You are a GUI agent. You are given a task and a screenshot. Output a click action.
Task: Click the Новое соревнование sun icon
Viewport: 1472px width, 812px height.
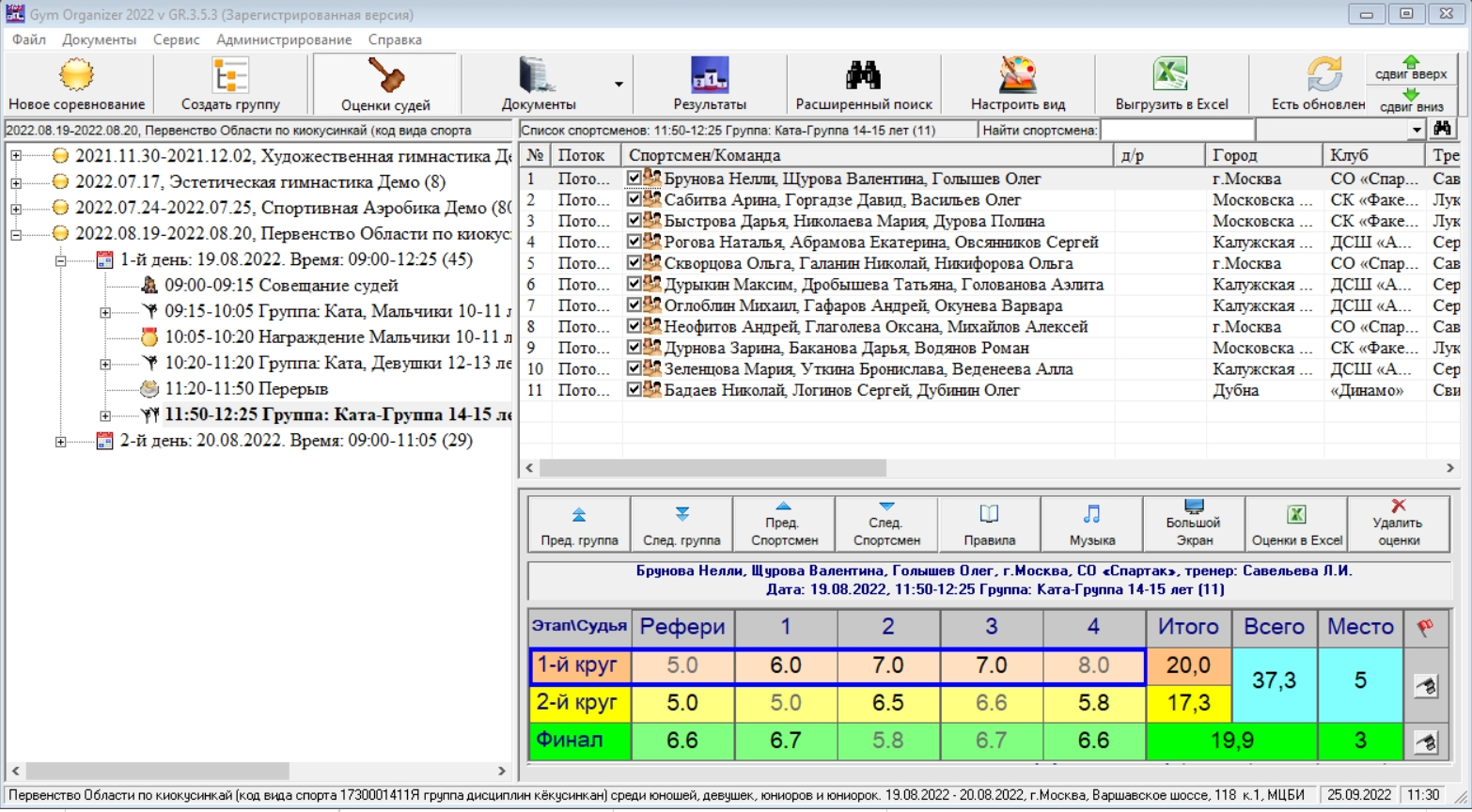coord(76,75)
